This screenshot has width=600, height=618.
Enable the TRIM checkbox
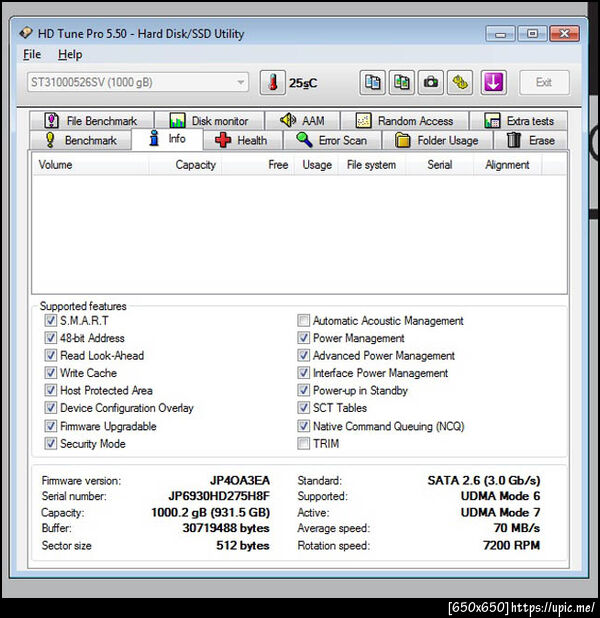point(304,443)
